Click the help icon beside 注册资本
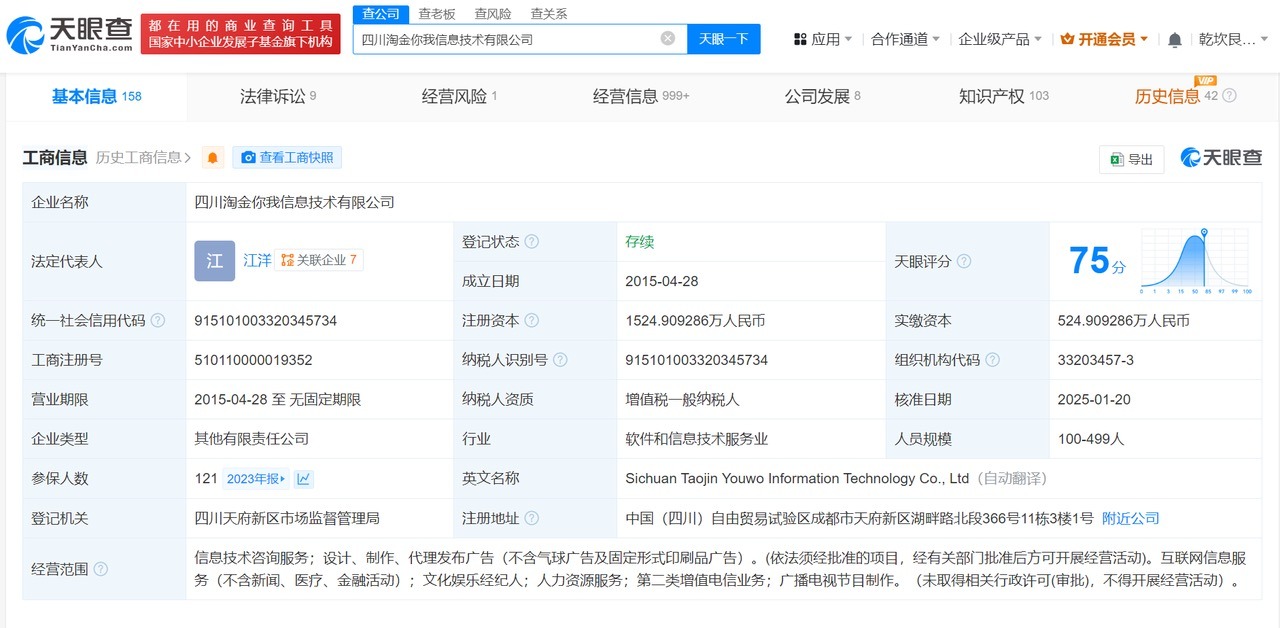This screenshot has width=1280, height=628. coord(530,320)
